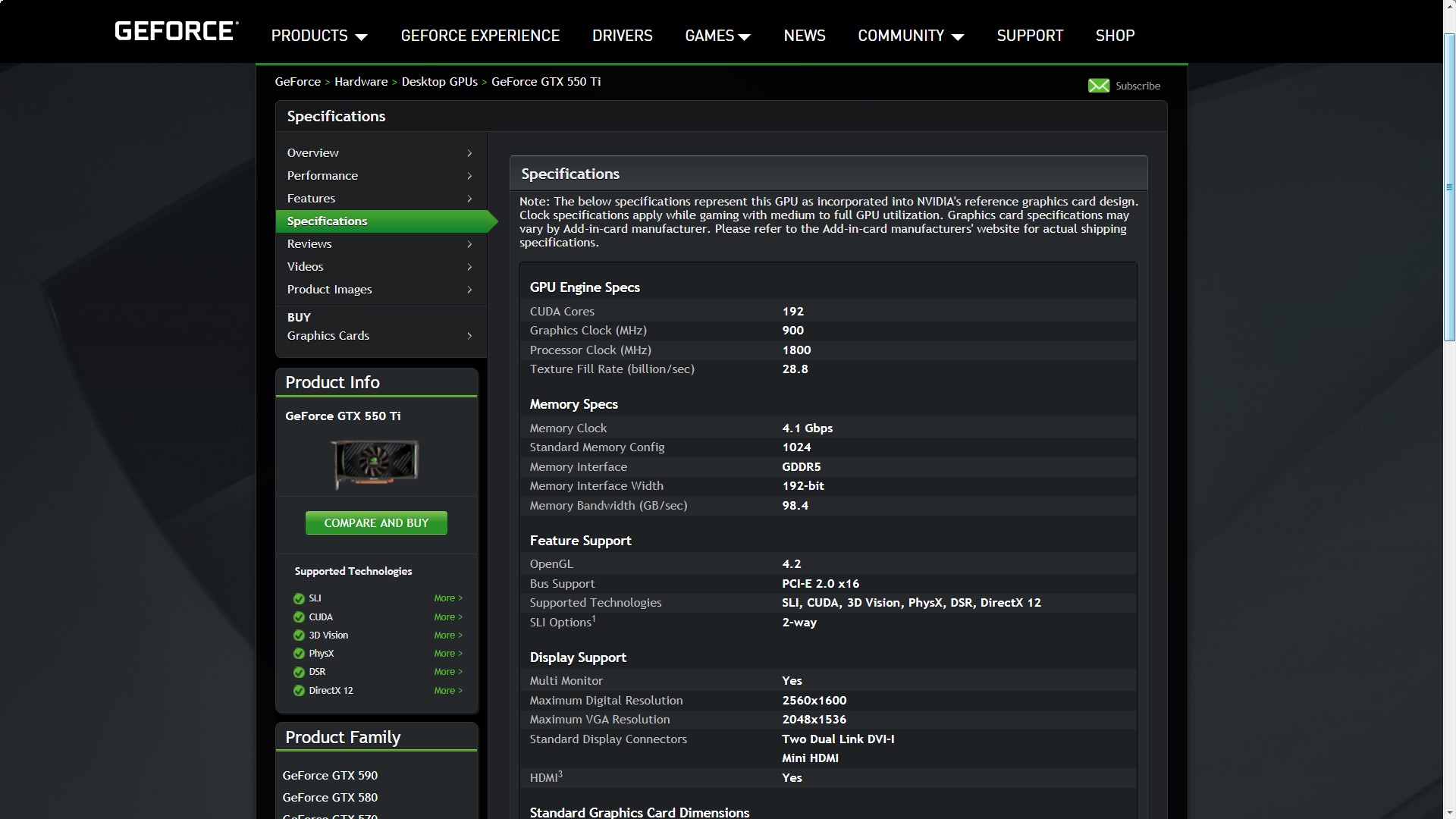This screenshot has width=1456, height=819.
Task: Open the Games dropdown menu
Action: (717, 36)
